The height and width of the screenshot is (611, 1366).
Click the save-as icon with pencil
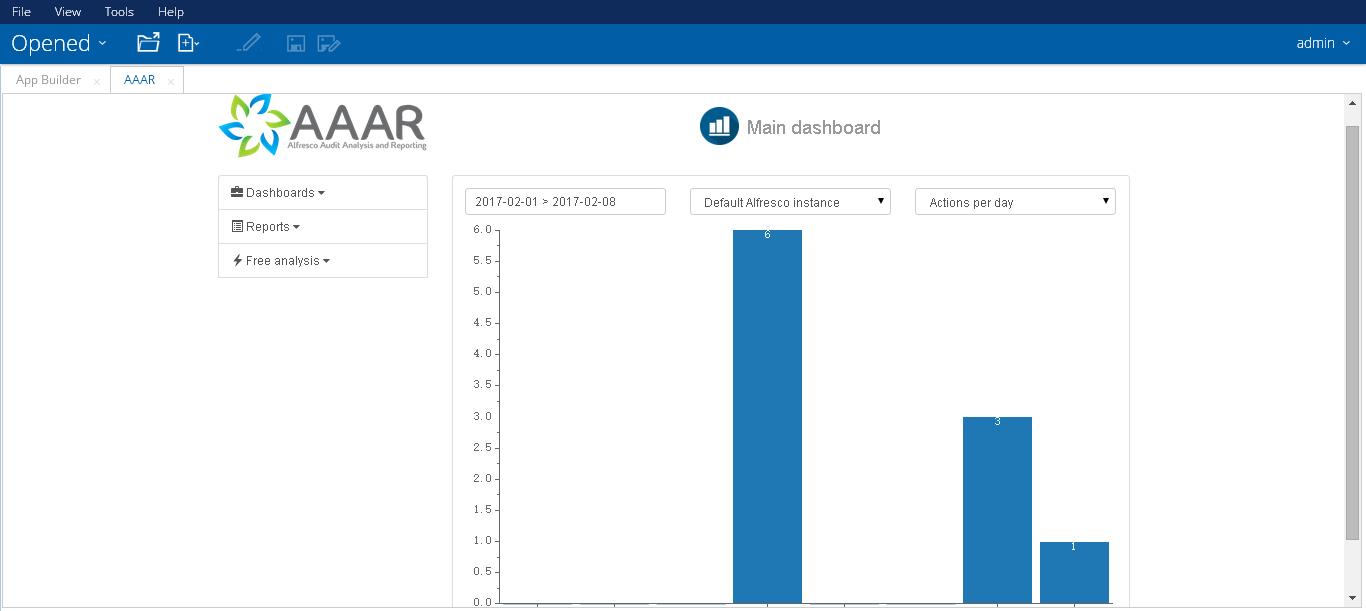pyautogui.click(x=328, y=43)
